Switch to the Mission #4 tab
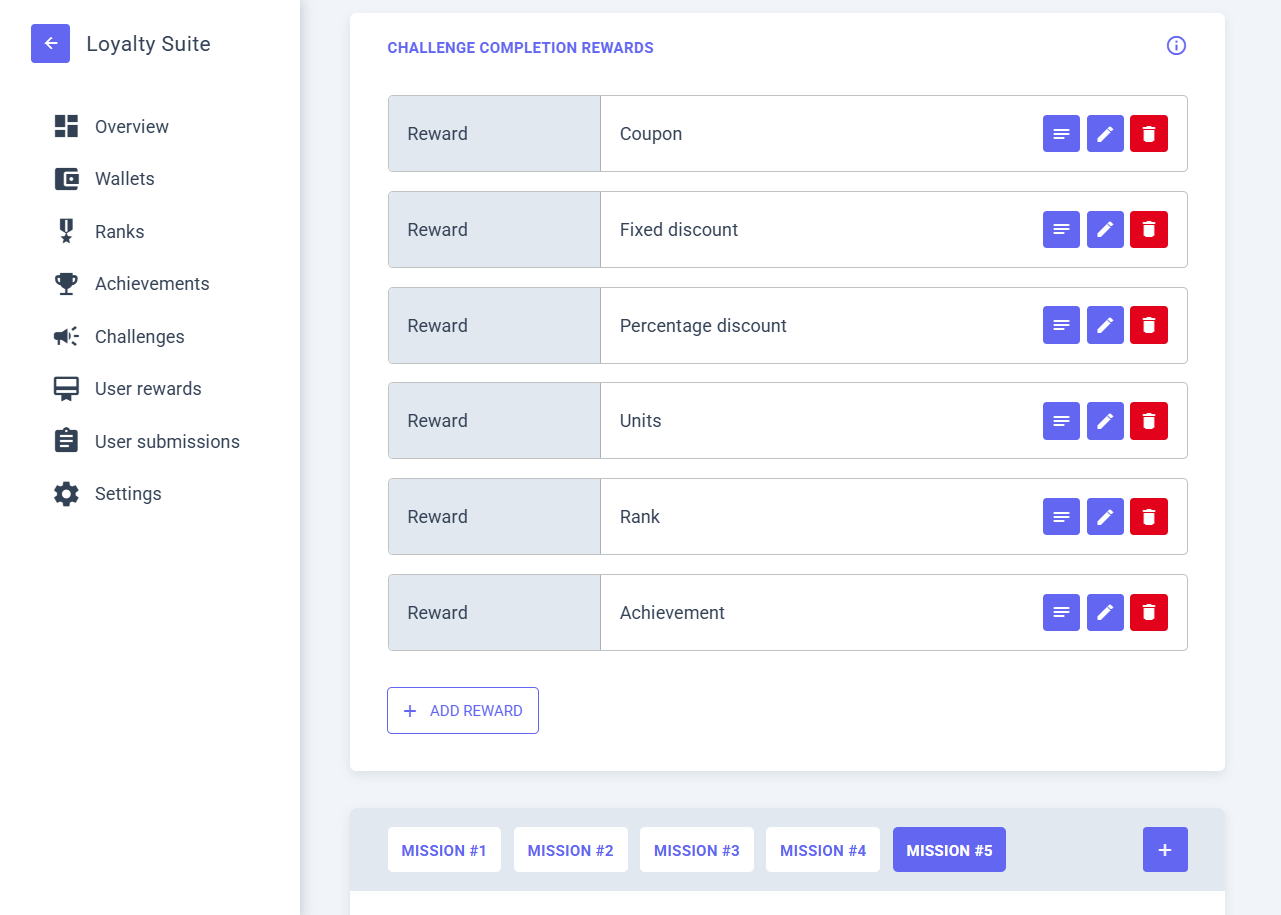The height and width of the screenshot is (915, 1281). pyautogui.click(x=823, y=850)
